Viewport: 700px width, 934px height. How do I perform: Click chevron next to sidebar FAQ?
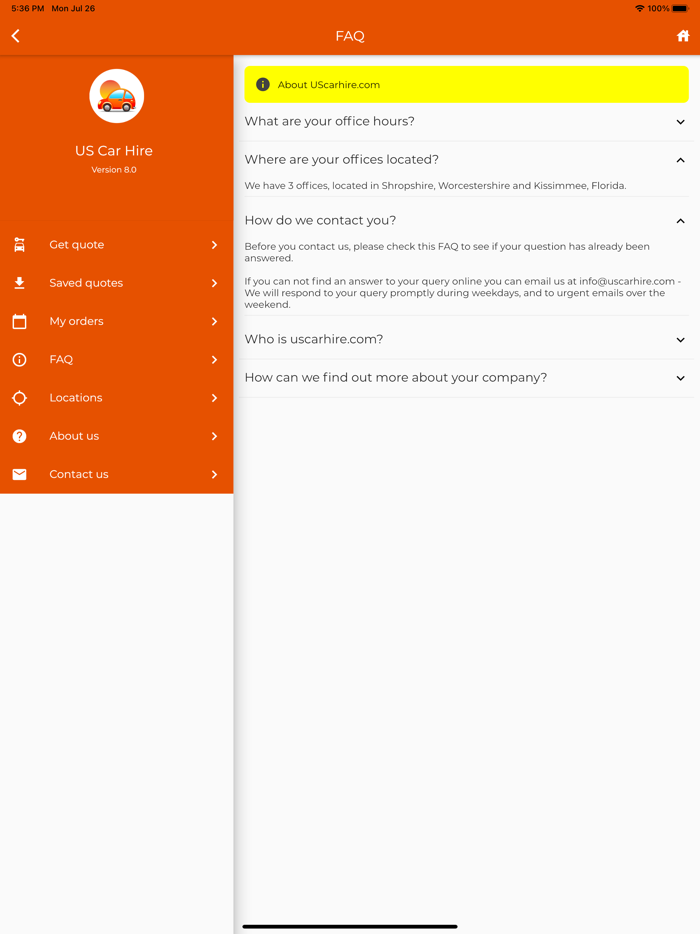(214, 359)
